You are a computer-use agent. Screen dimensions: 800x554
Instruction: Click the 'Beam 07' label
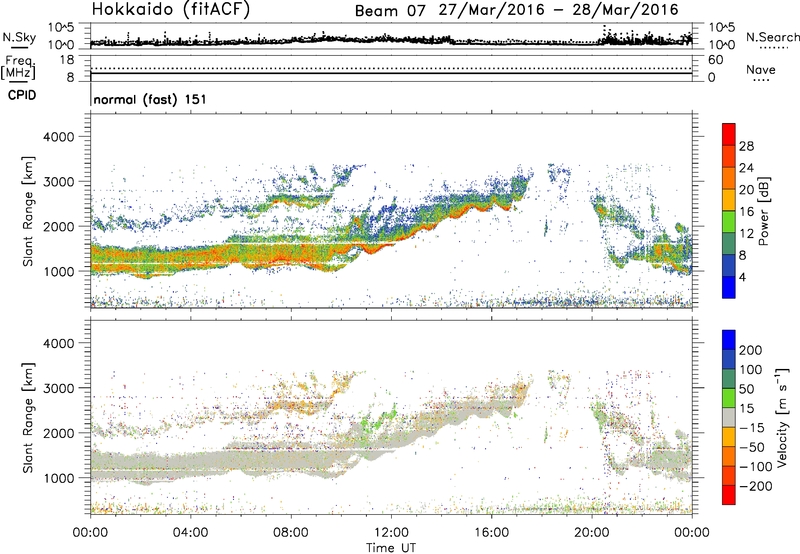(390, 11)
